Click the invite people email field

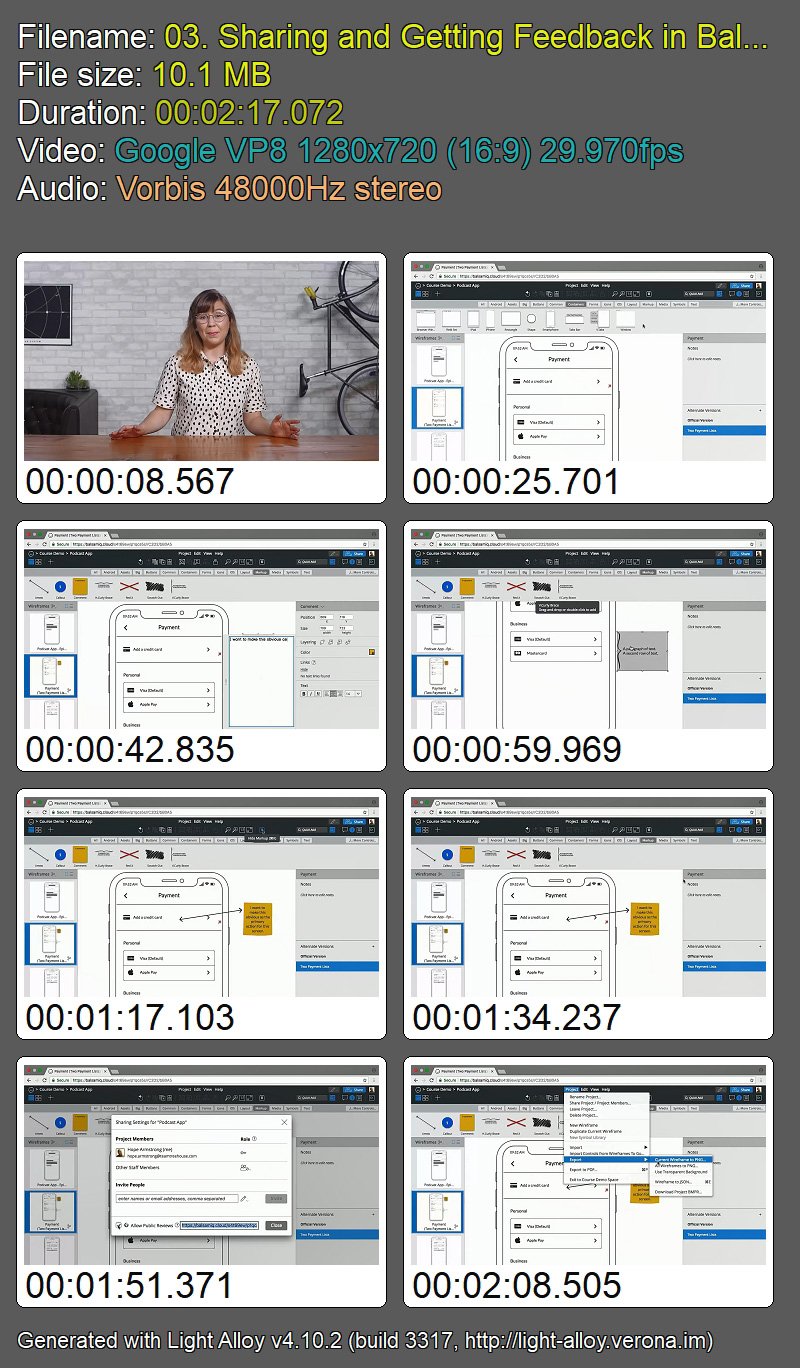177,1198
